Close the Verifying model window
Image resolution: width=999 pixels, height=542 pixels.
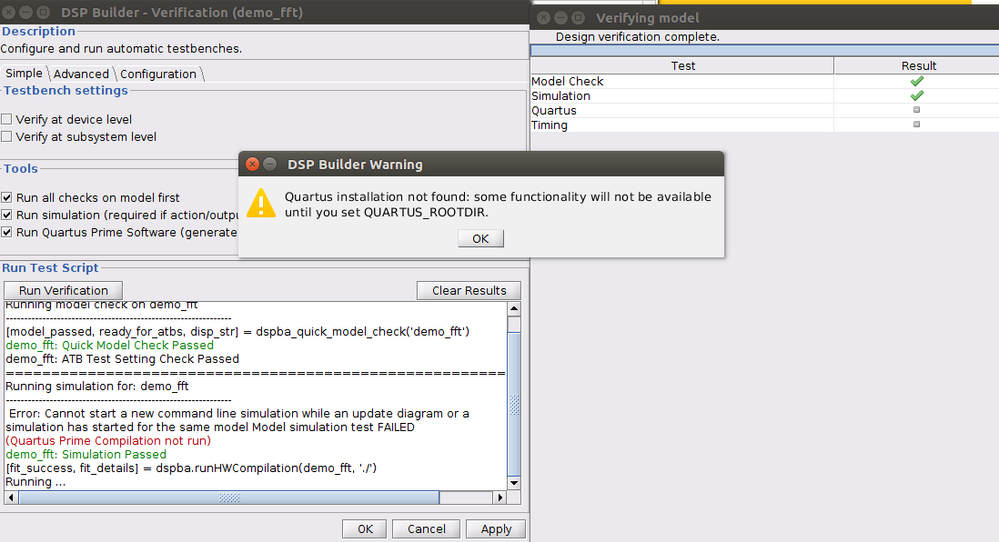click(543, 18)
